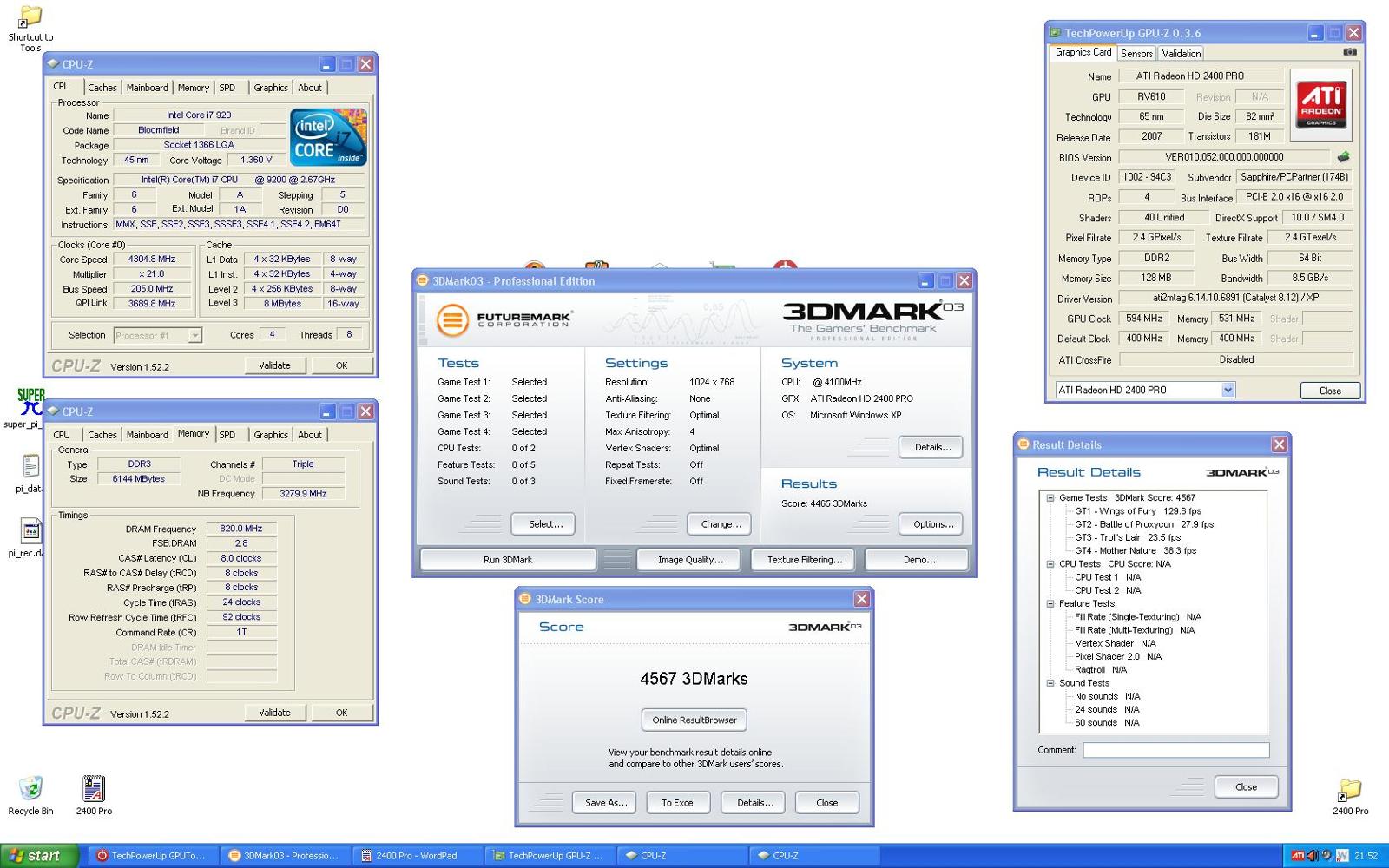Select the Recycle Bin icon
This screenshot has height=868, width=1389.
click(30, 795)
